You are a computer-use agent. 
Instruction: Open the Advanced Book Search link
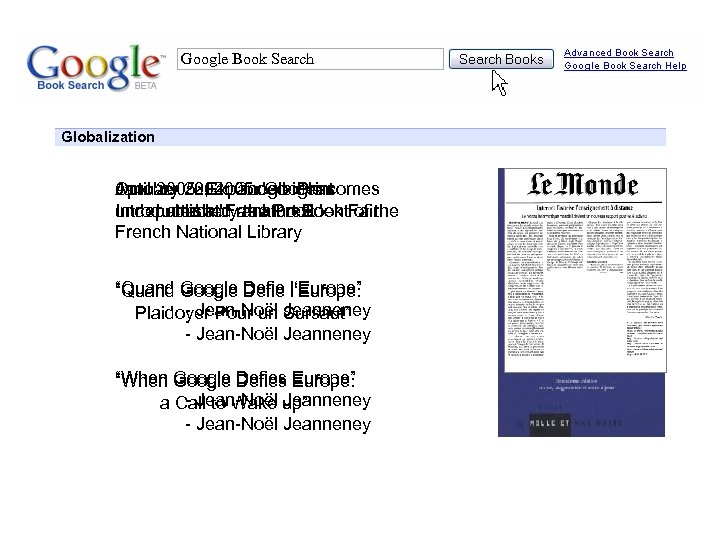tap(619, 53)
